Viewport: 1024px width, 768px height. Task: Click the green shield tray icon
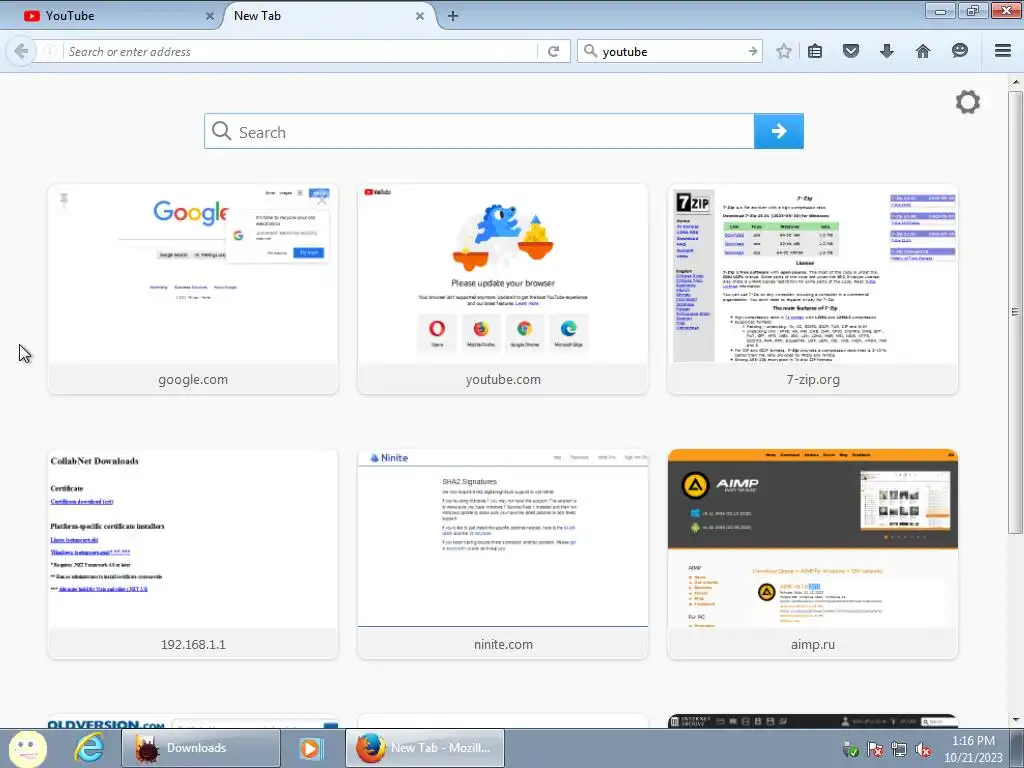(850, 750)
